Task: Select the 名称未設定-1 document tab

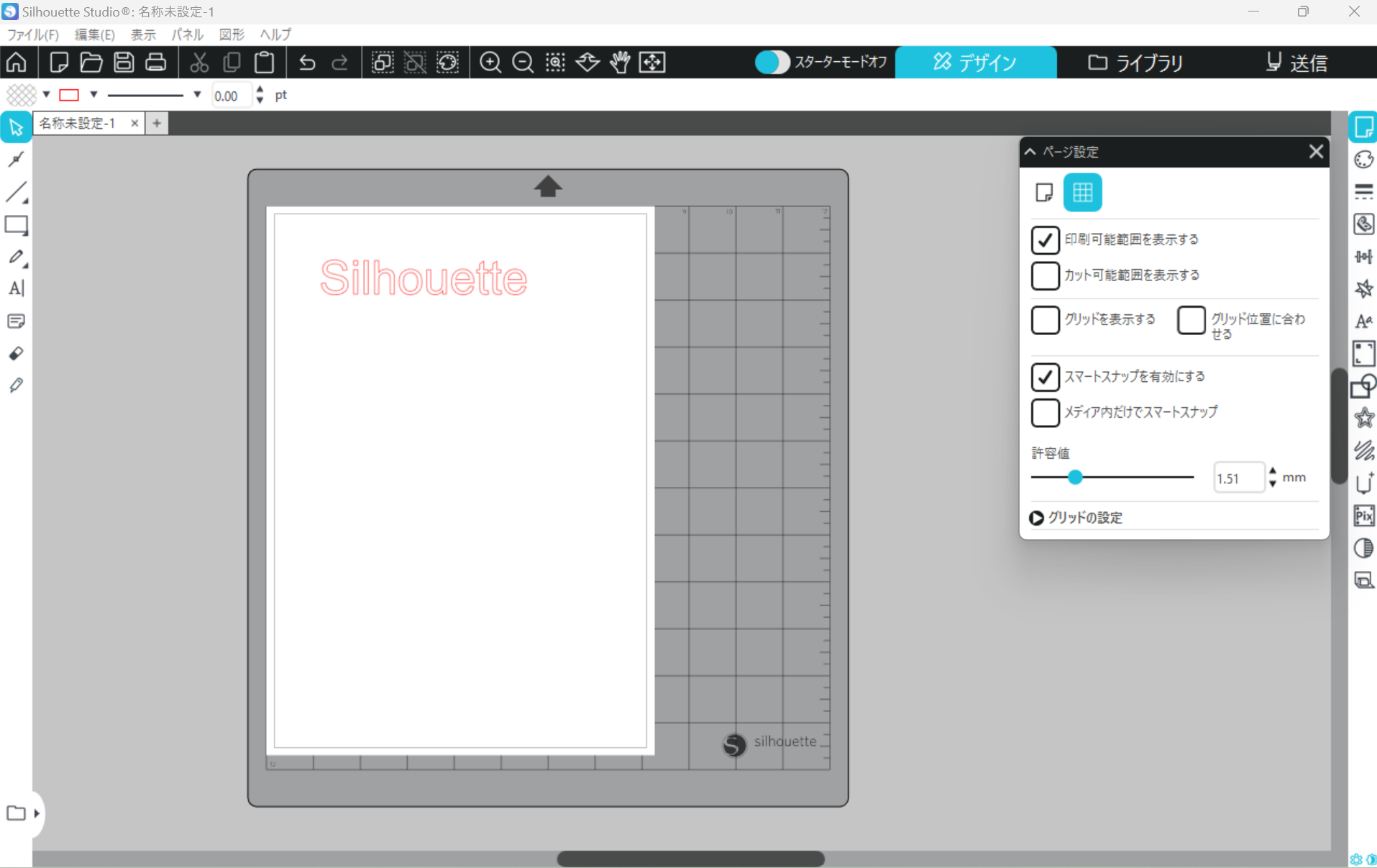Action: click(78, 124)
